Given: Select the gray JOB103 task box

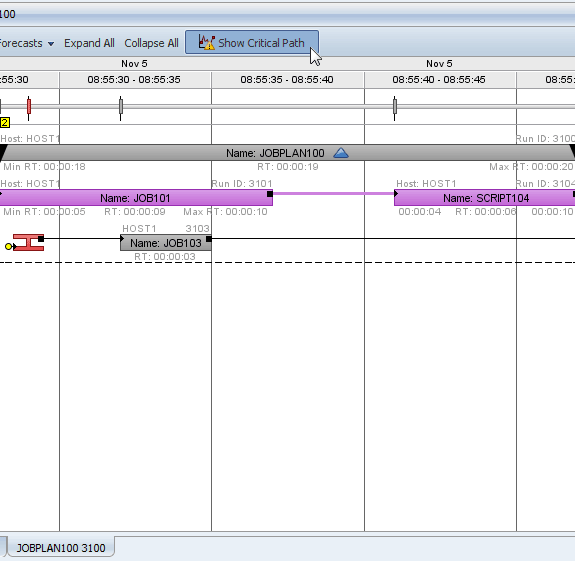Looking at the screenshot, I should point(166,243).
